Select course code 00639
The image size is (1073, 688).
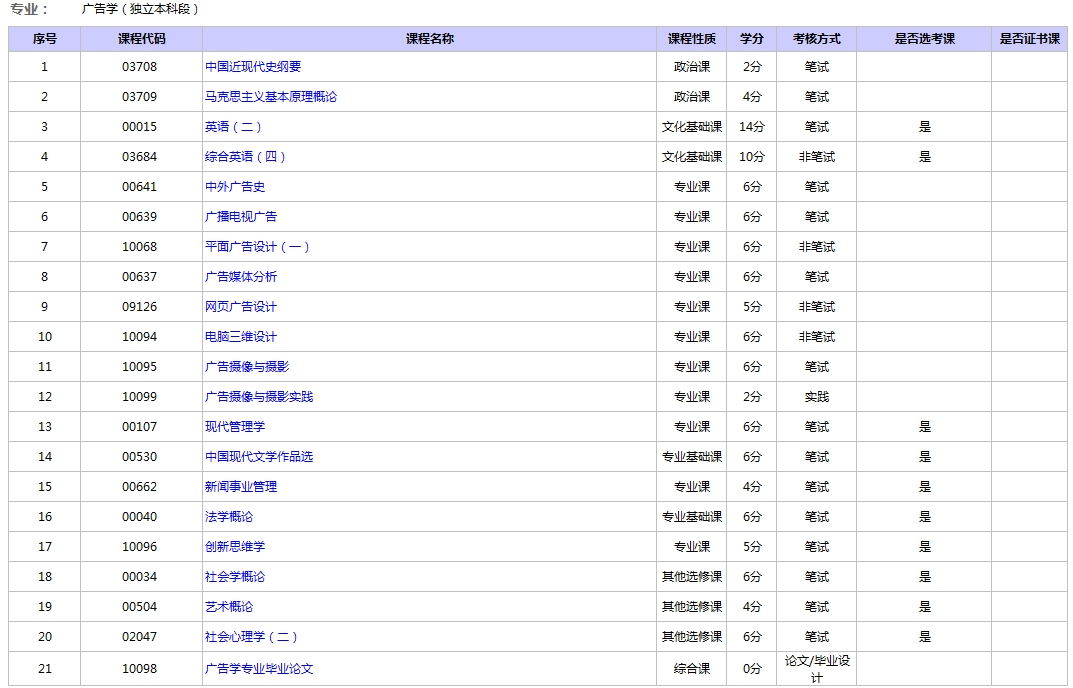click(140, 217)
